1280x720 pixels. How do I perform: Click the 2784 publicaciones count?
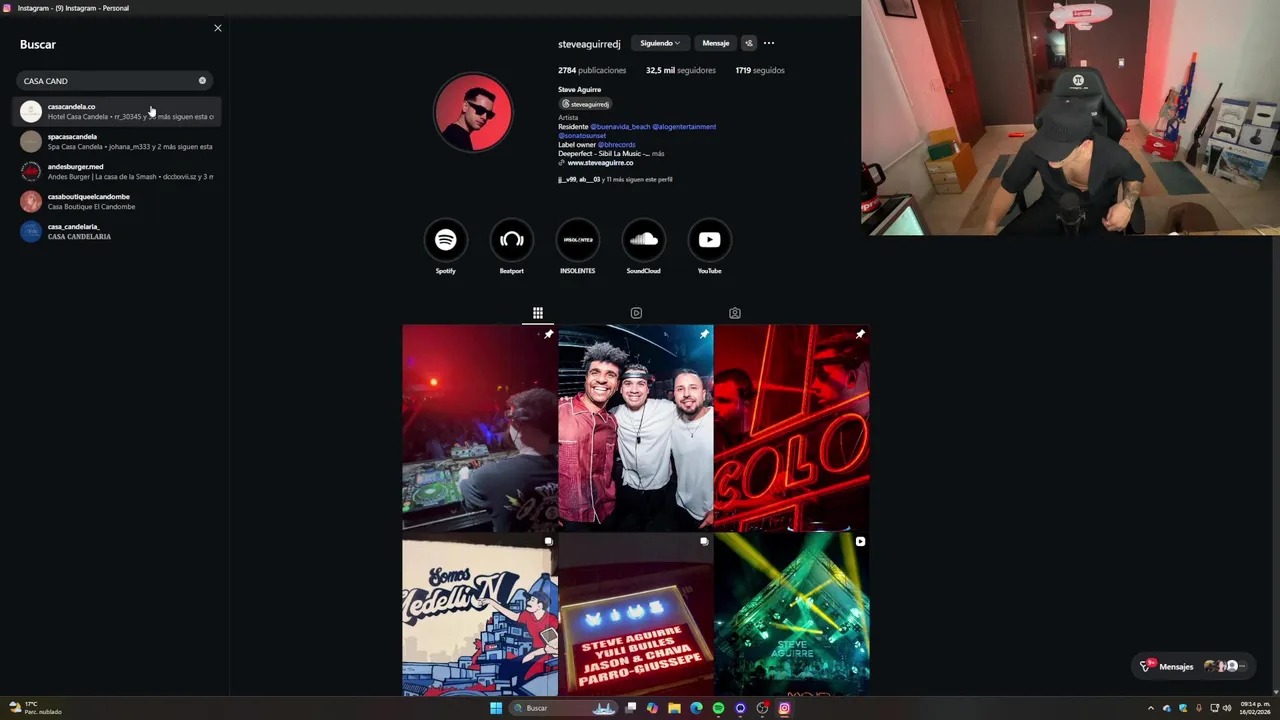(592, 70)
